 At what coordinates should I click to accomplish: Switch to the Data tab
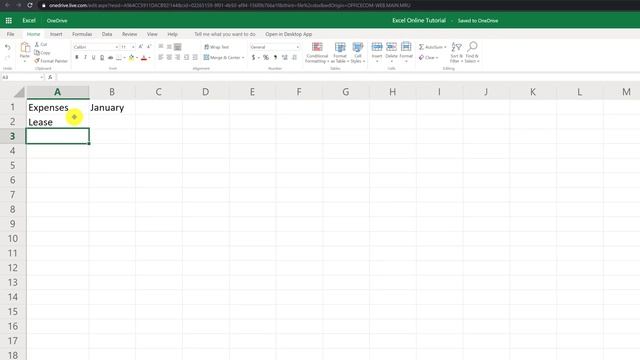(x=107, y=34)
